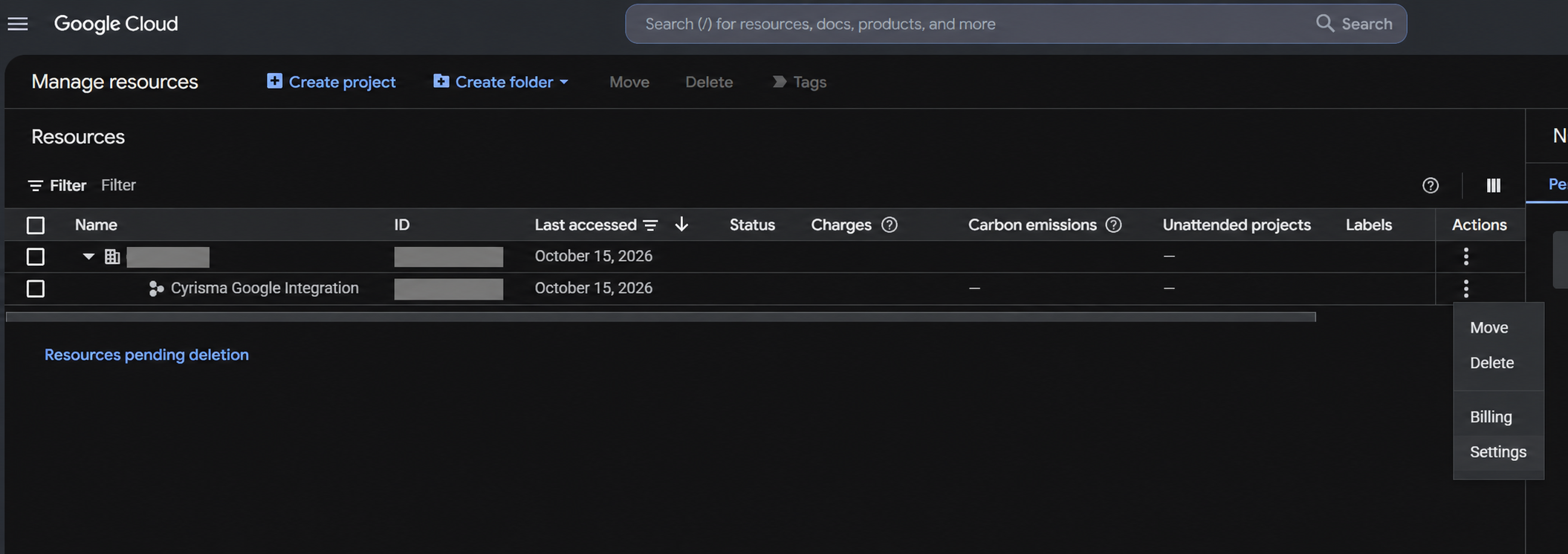The image size is (1568, 554).
Task: Click the Google Cloud logo
Action: tap(116, 24)
